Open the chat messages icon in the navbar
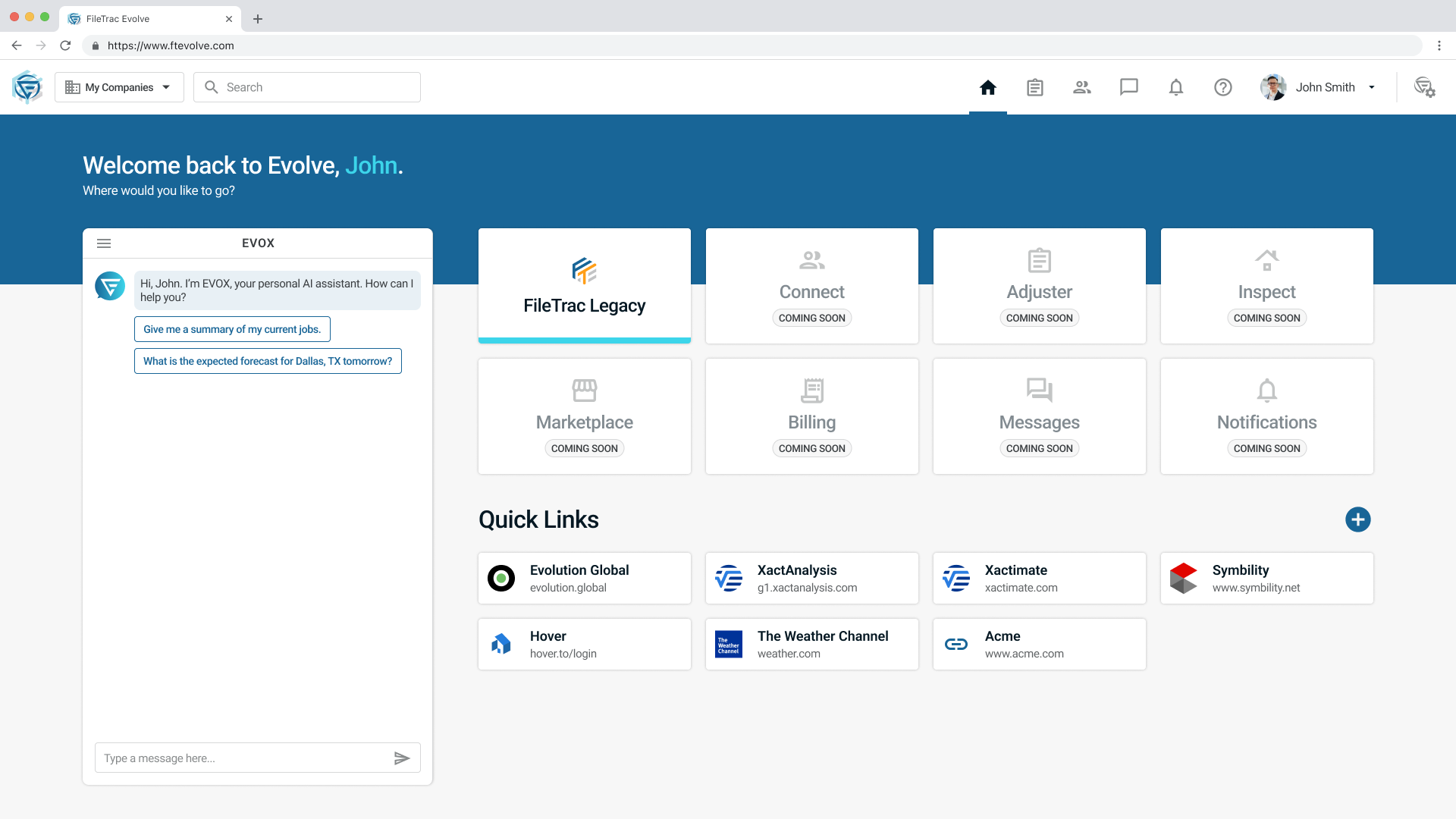The image size is (1456, 819). click(1129, 87)
